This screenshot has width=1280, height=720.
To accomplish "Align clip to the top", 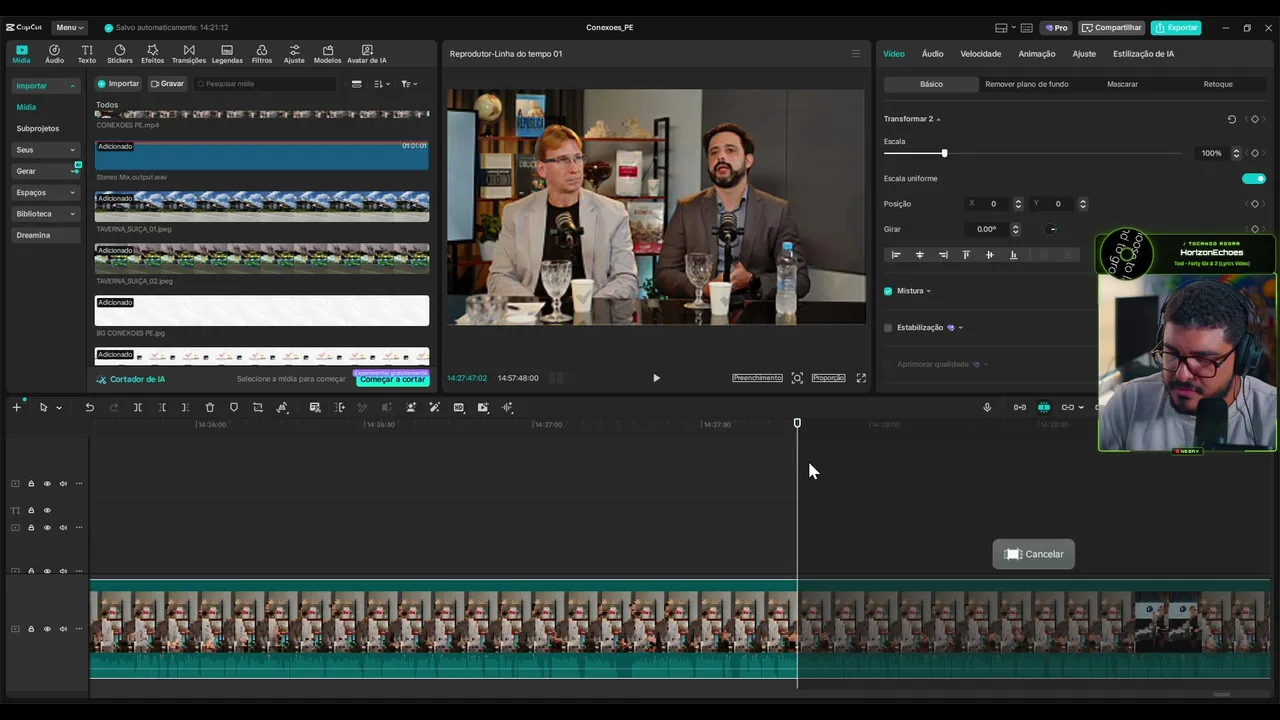I will (x=966, y=255).
